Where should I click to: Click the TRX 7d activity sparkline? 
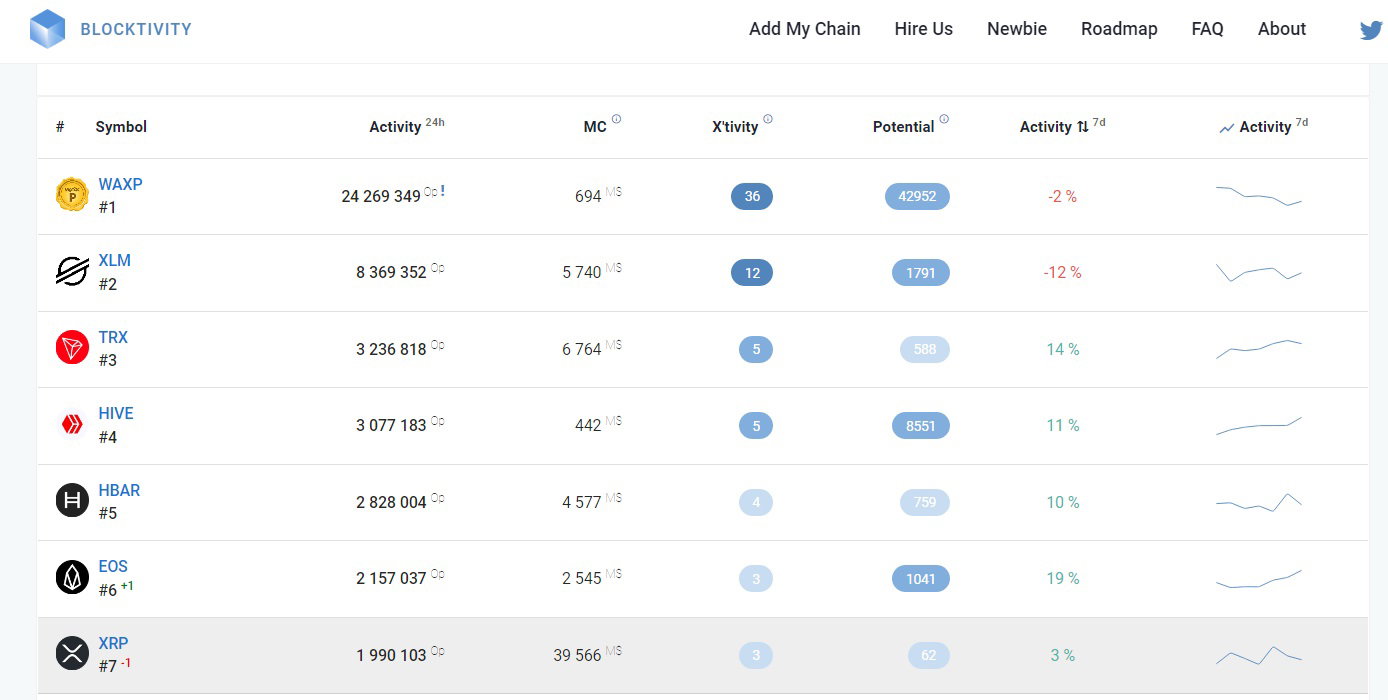(x=1259, y=349)
